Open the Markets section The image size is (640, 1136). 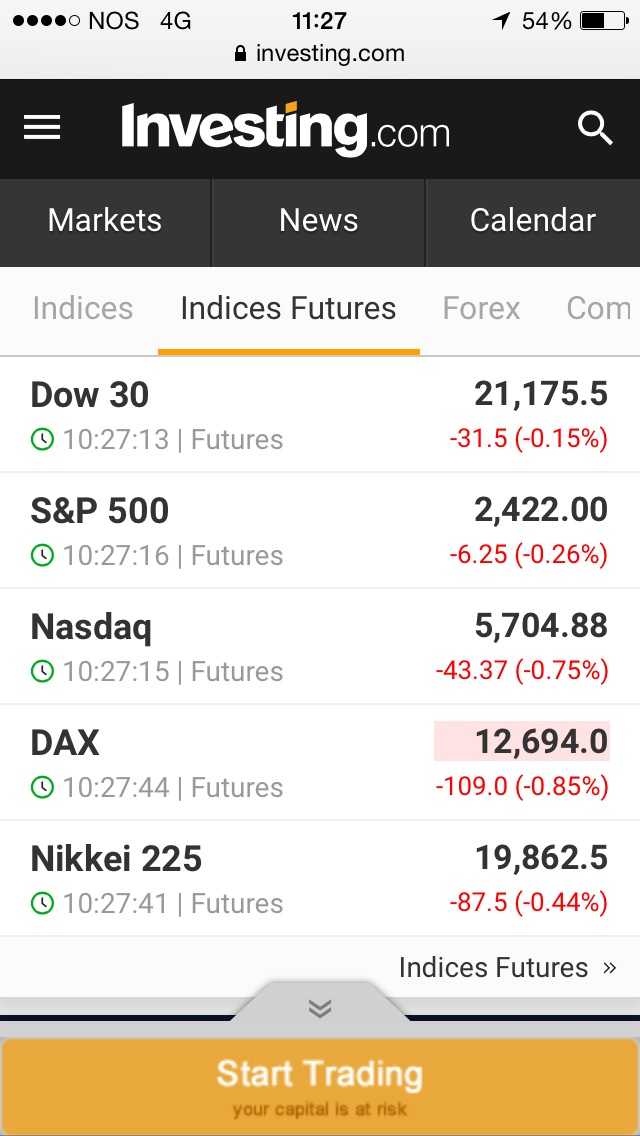pos(105,221)
